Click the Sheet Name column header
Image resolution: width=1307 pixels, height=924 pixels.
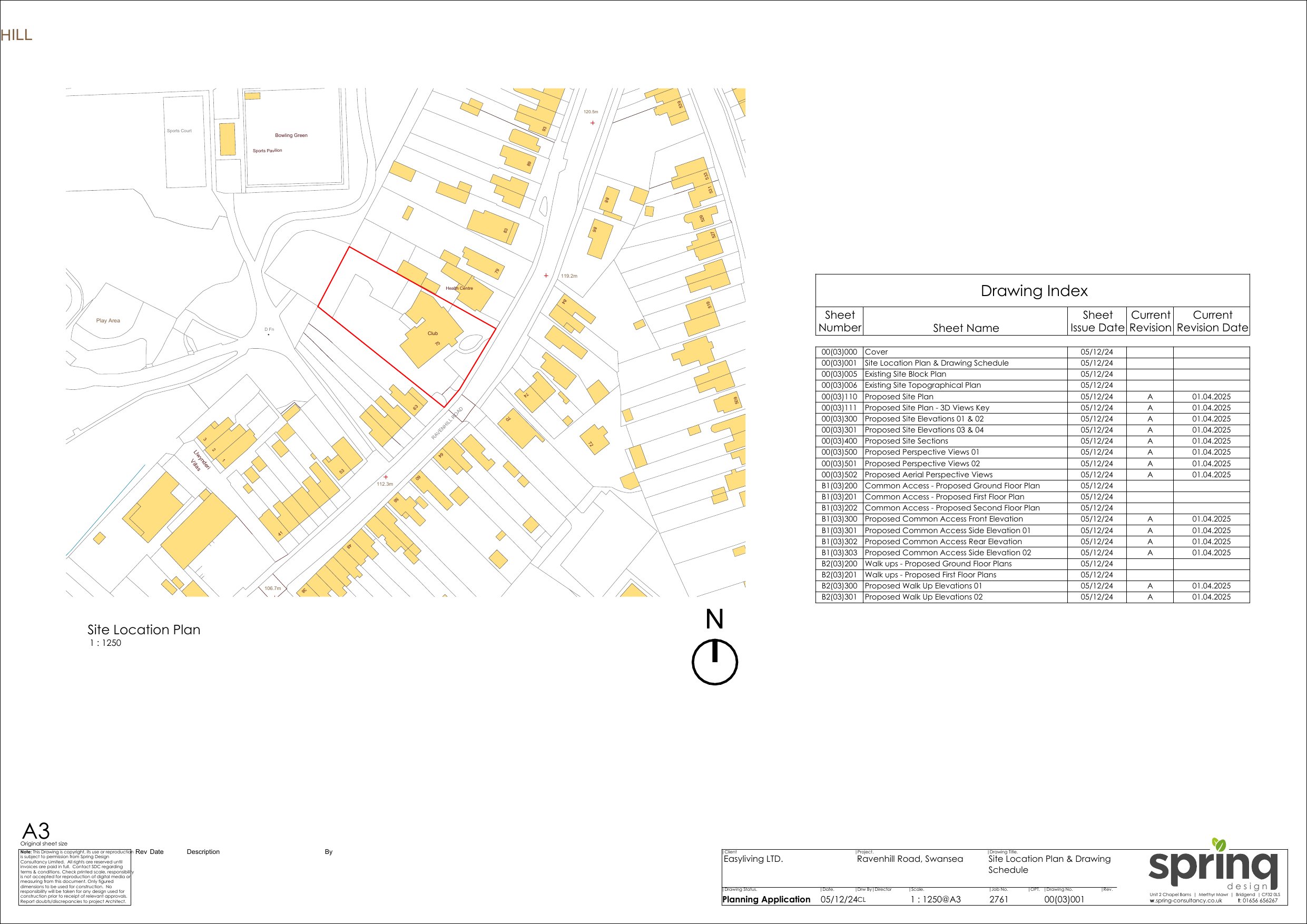click(x=966, y=328)
